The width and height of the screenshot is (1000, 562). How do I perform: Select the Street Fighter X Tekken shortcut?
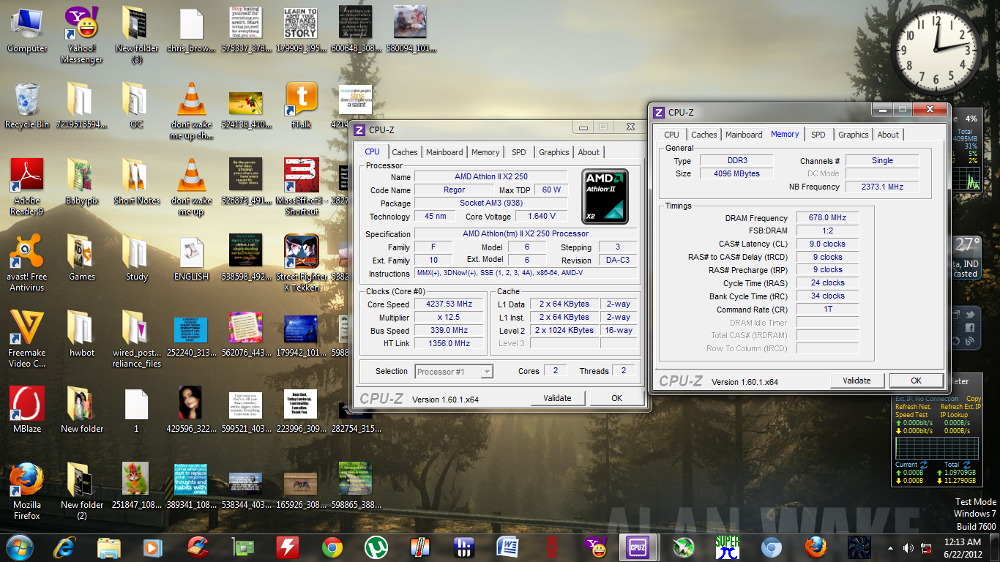pos(301,263)
